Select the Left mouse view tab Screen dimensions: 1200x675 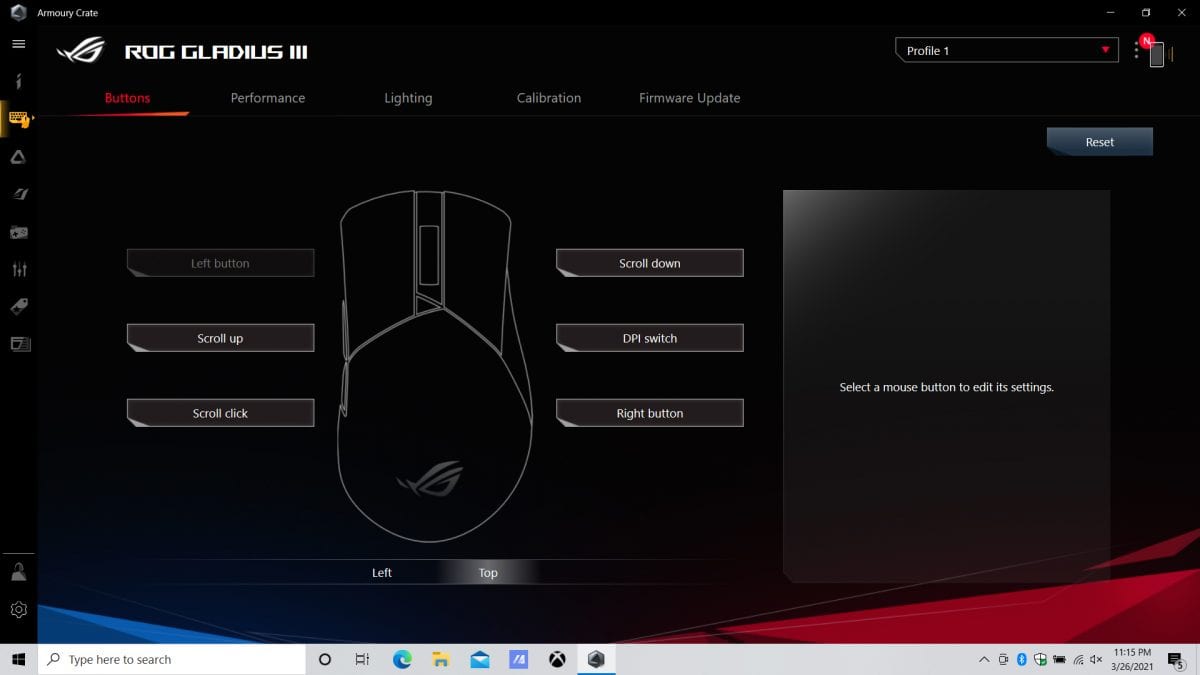point(382,573)
